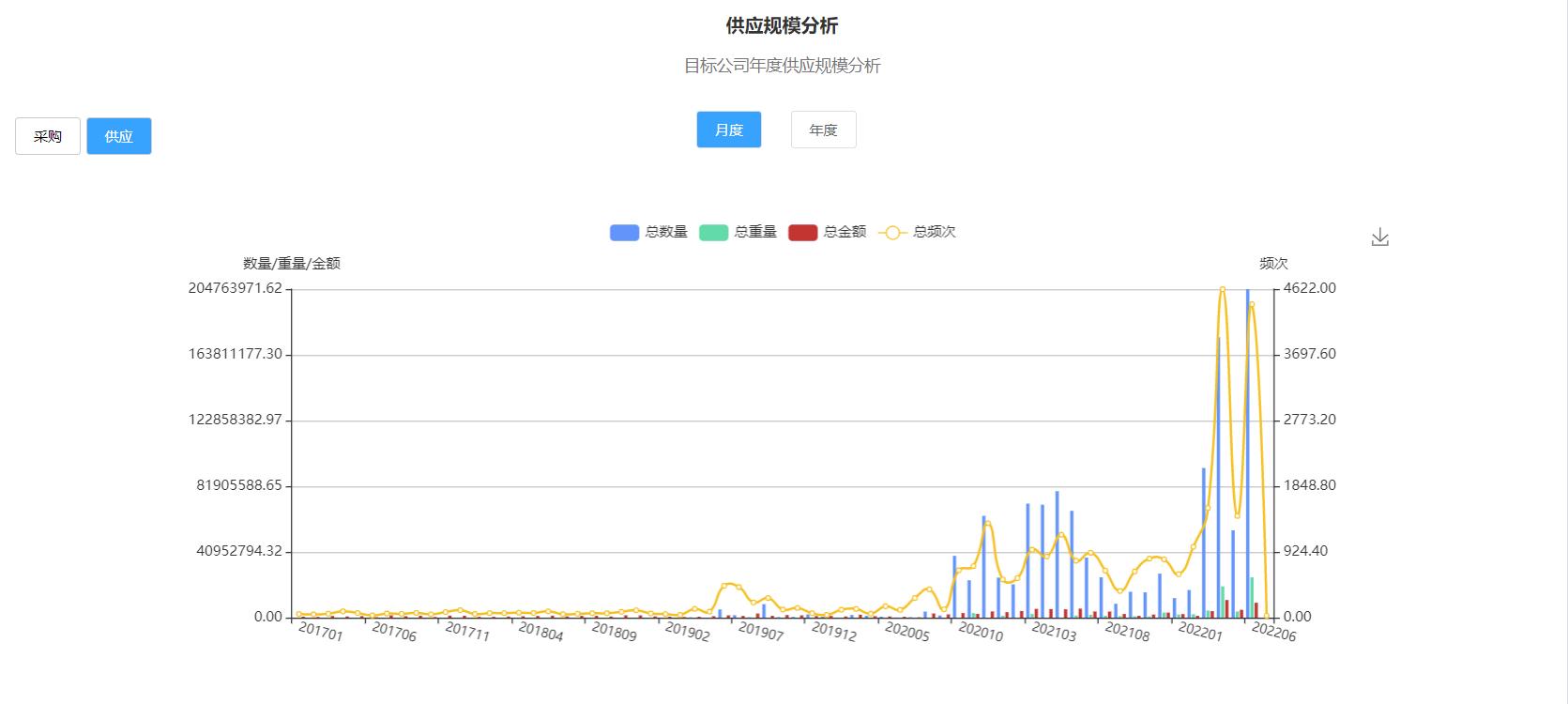Click the x-axis label 202201
This screenshot has width=1568, height=704.
(1200, 632)
